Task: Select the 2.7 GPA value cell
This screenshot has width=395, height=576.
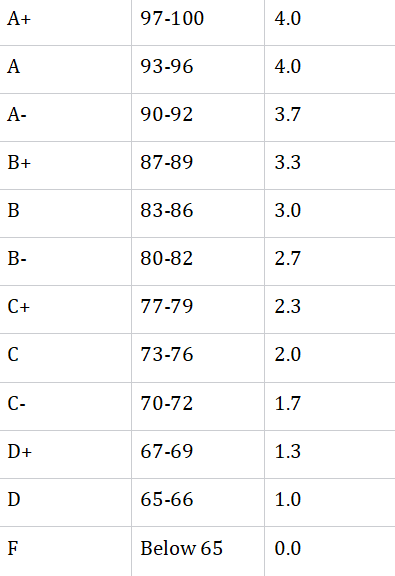Action: click(330, 262)
